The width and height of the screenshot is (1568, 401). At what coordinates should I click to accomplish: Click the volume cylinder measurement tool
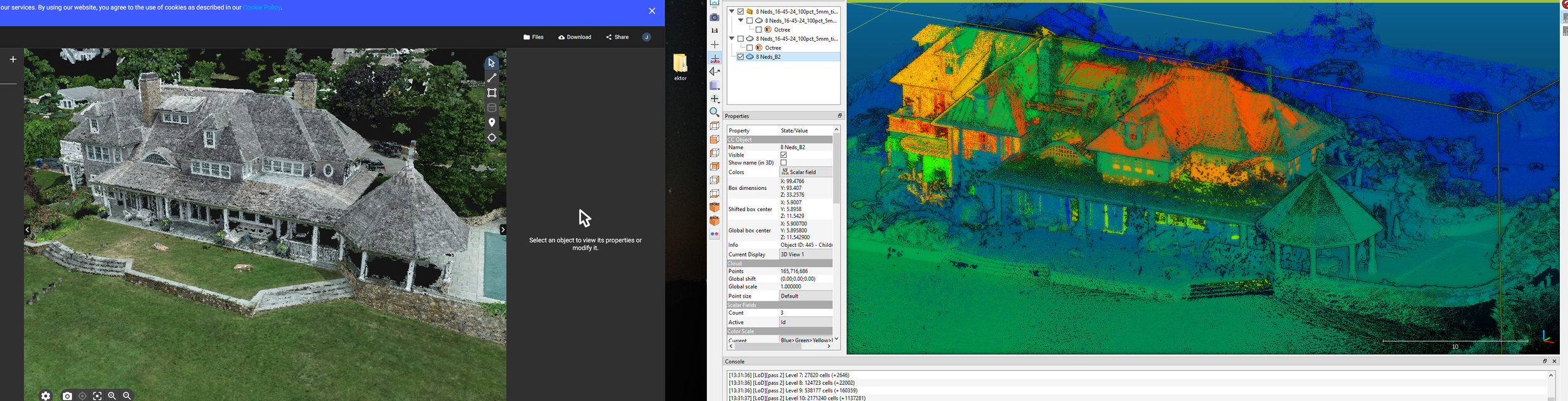(492, 108)
